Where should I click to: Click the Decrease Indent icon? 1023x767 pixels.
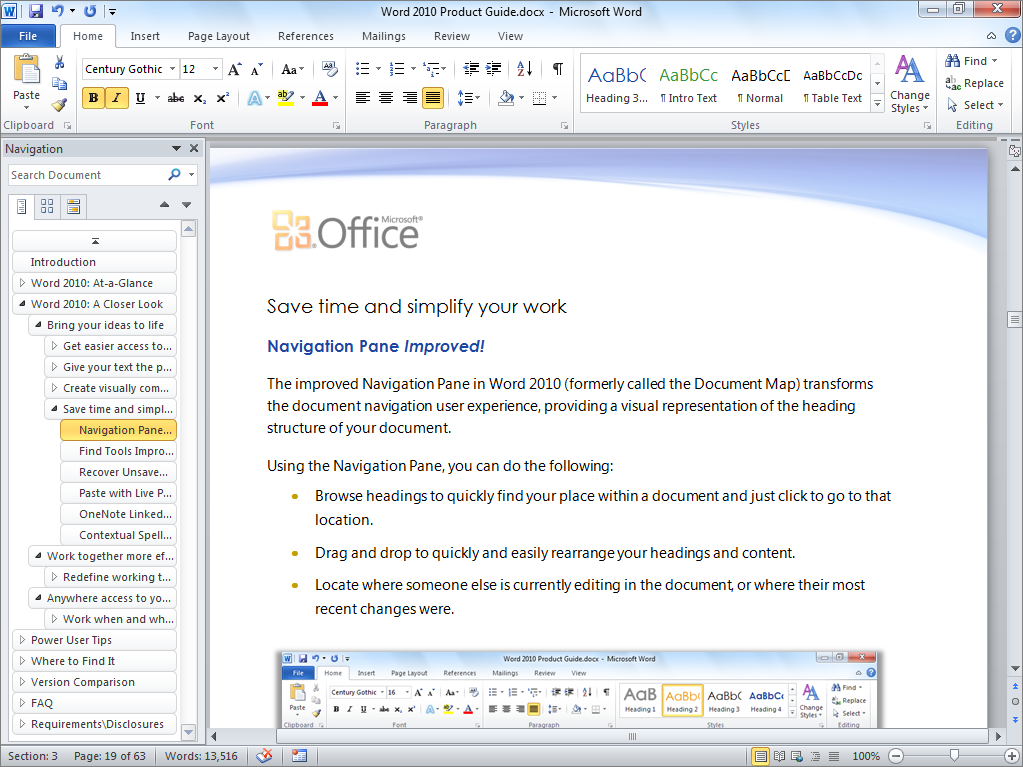pyautogui.click(x=471, y=68)
